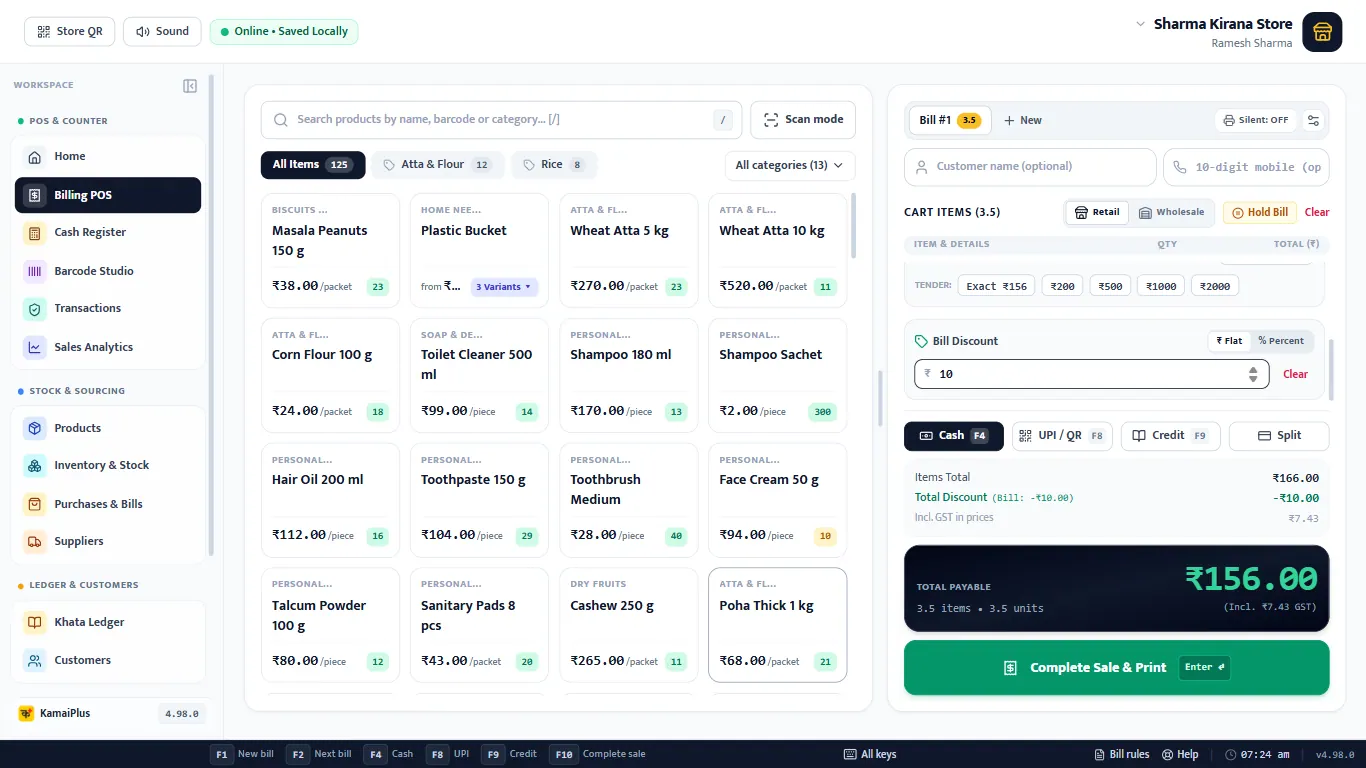Open the Store QR code
This screenshot has height=768, width=1366.
70,31
